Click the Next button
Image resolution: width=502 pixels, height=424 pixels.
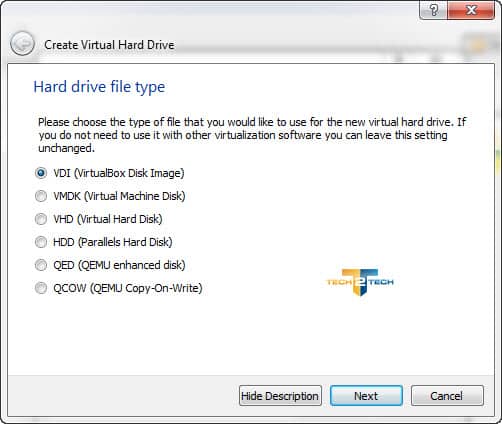(366, 396)
